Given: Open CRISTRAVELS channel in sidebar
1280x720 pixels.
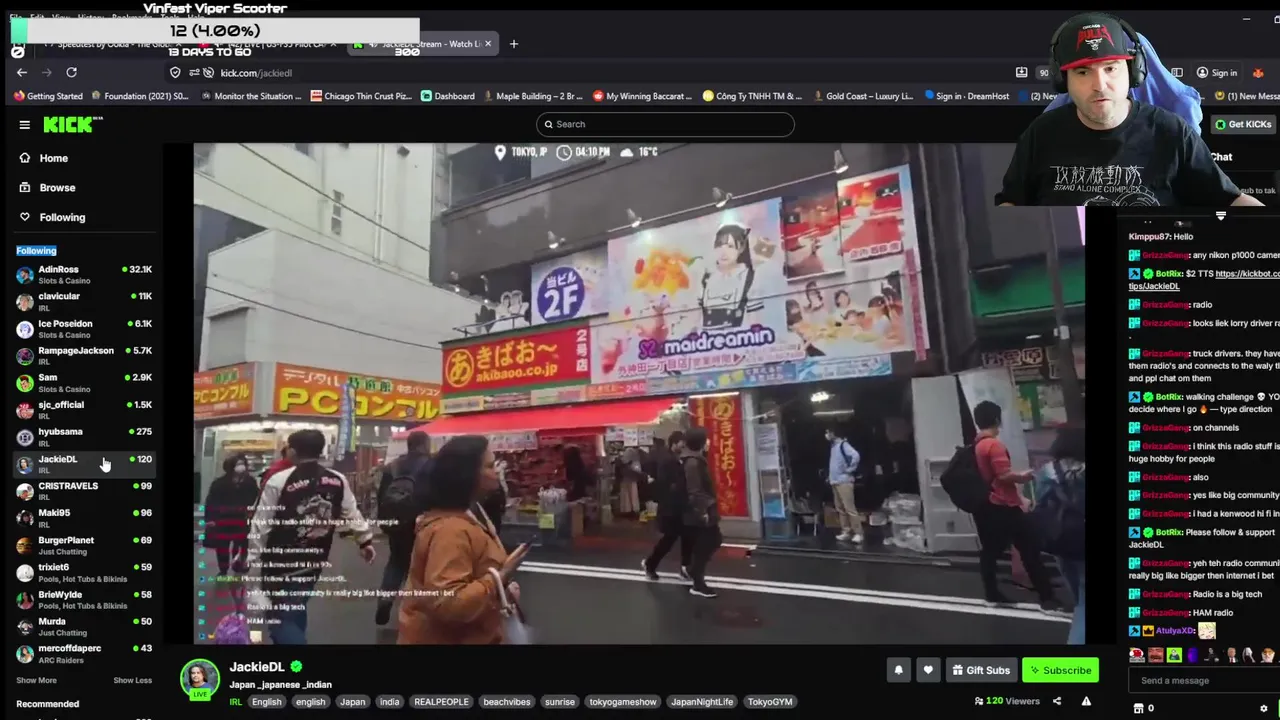Looking at the screenshot, I should click(83, 491).
